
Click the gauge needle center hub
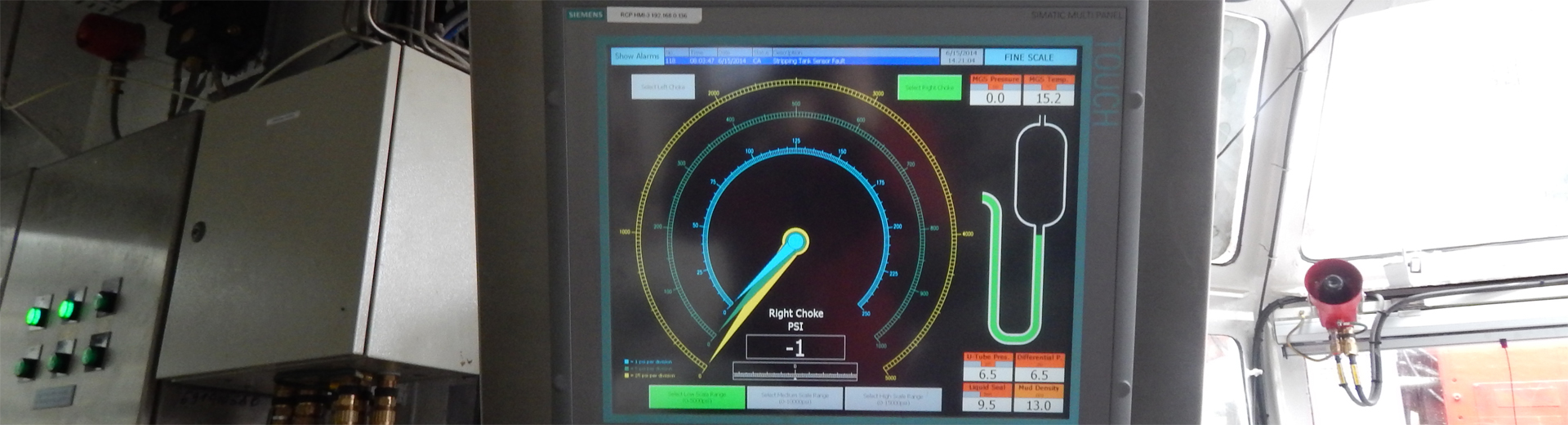tap(795, 241)
